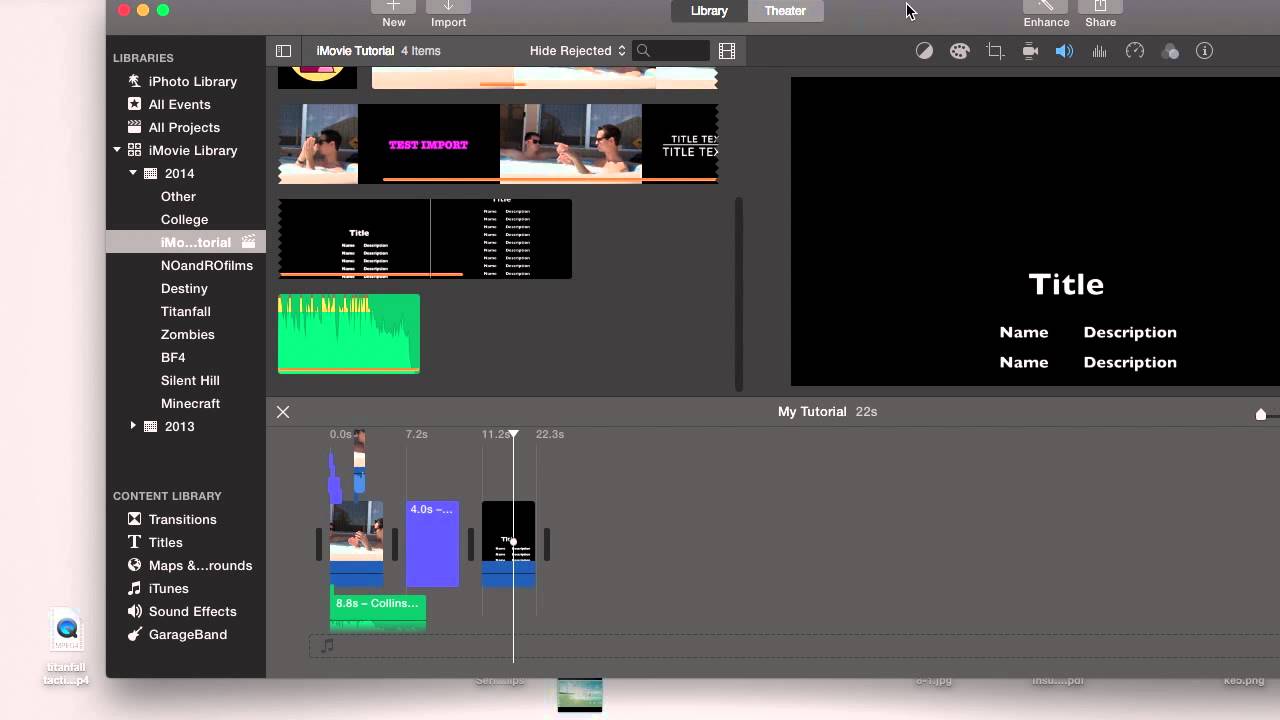The height and width of the screenshot is (720, 1280).
Task: Open the filmstrip appearance options
Action: (x=727, y=51)
